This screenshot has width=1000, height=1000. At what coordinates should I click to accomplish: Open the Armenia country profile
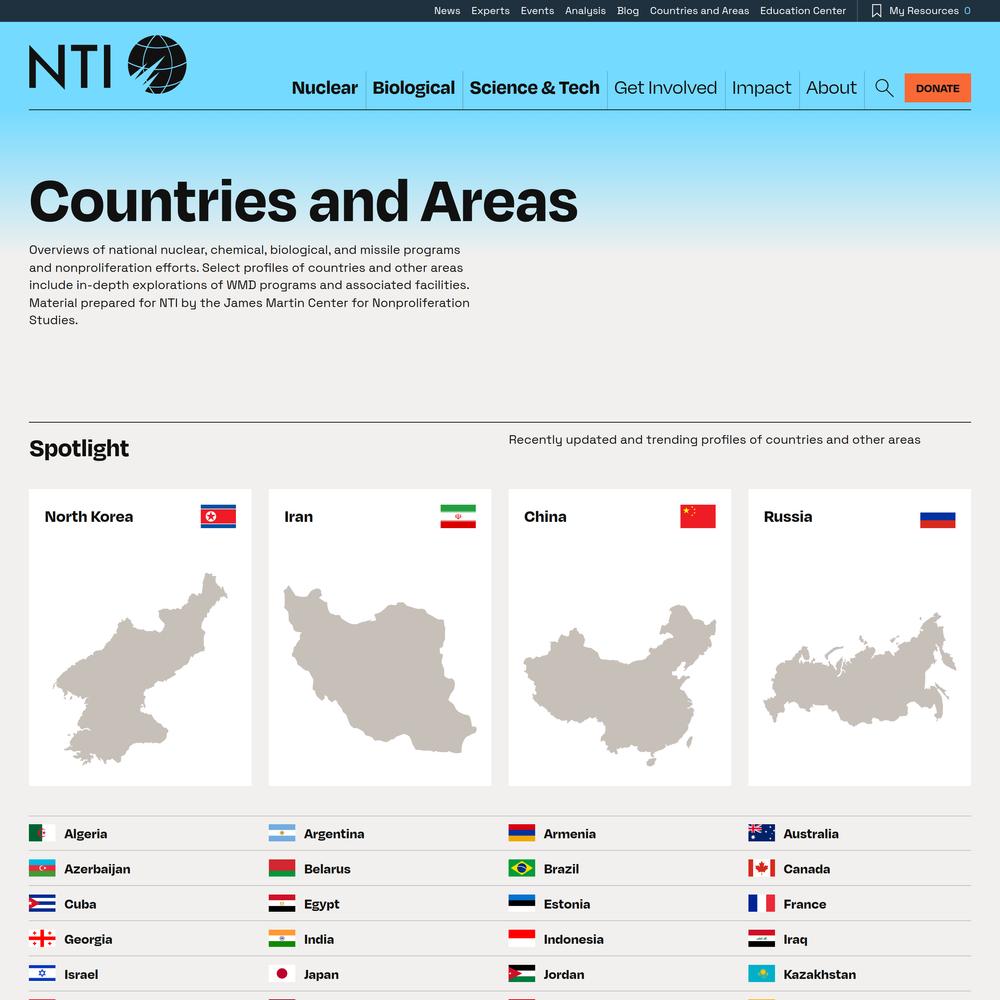[x=570, y=834]
